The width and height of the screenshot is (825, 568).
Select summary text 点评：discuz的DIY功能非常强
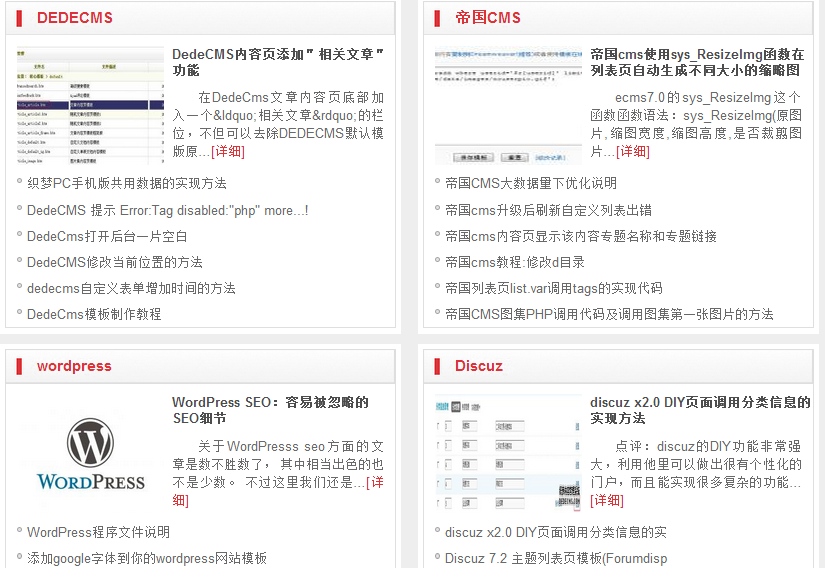[x=708, y=447]
